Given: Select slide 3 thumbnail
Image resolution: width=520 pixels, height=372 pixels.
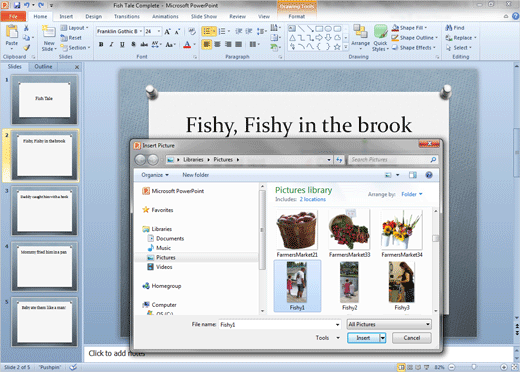Looking at the screenshot, I should [x=45, y=211].
